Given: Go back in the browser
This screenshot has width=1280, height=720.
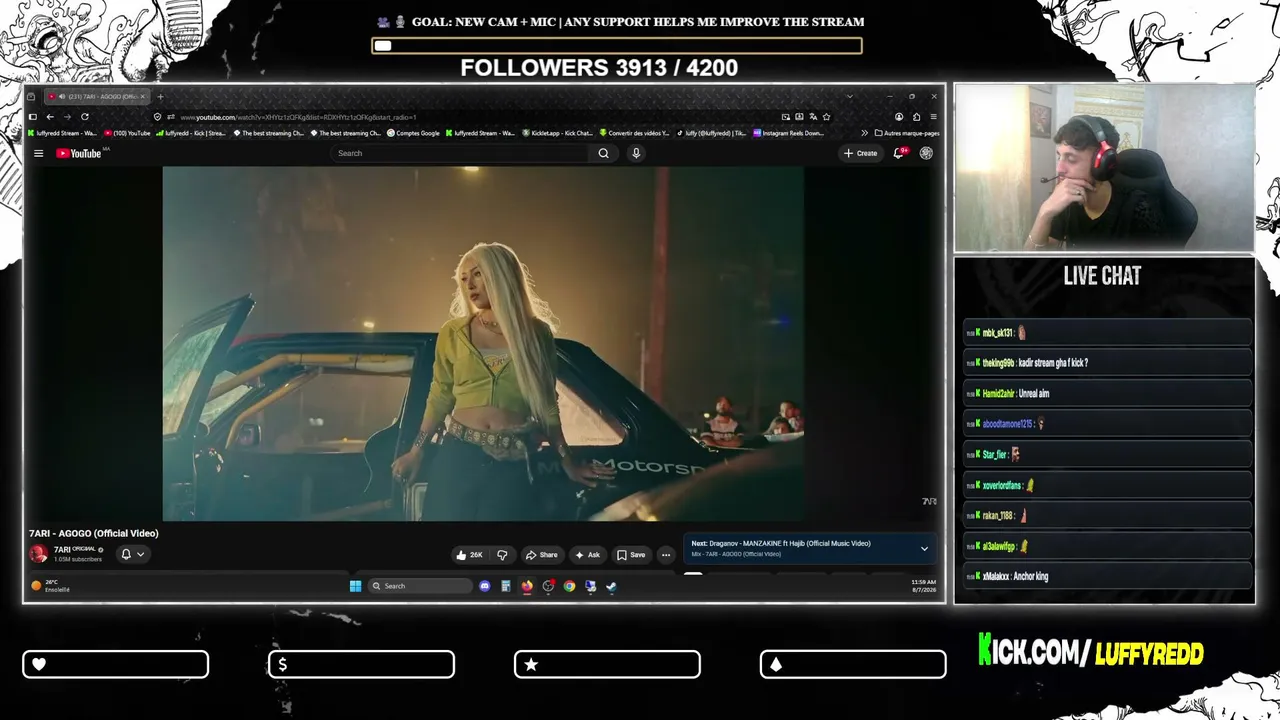Looking at the screenshot, I should [50, 117].
